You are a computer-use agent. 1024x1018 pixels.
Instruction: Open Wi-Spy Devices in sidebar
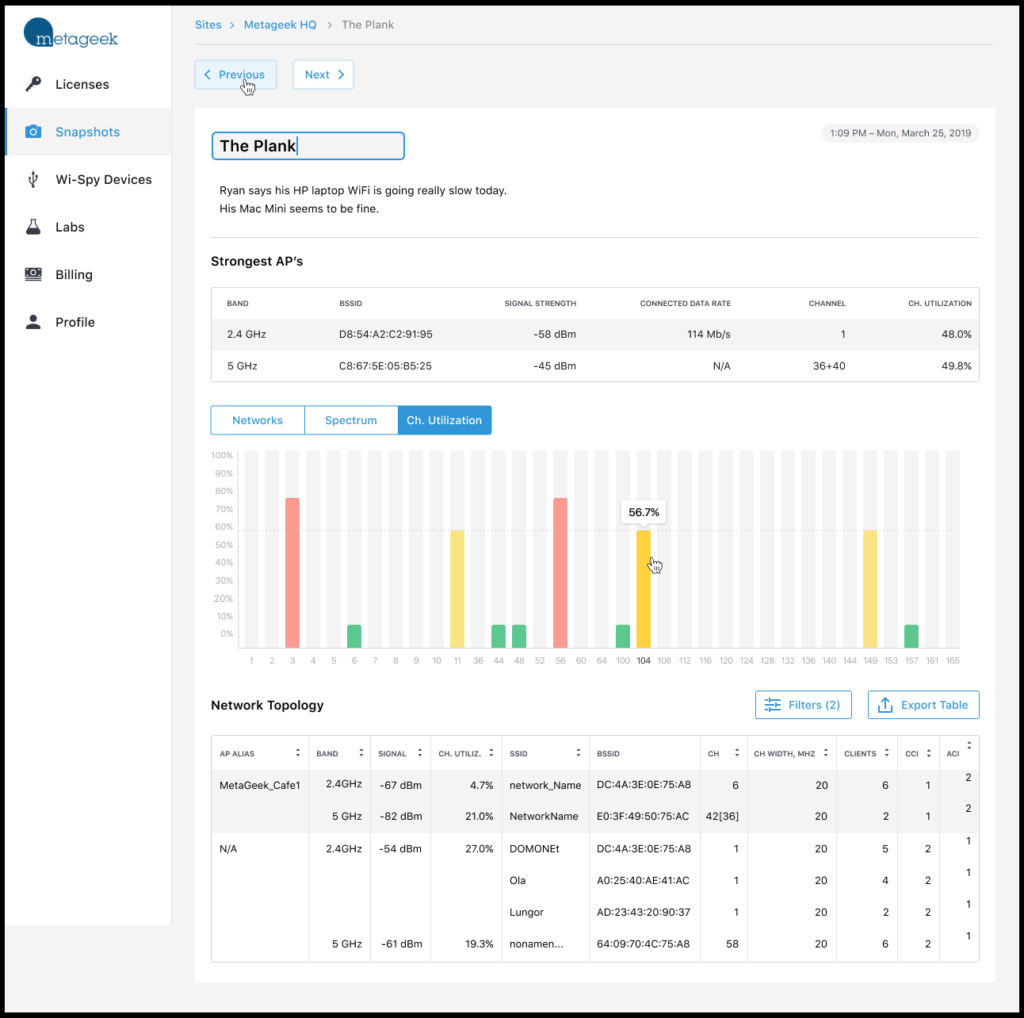(x=88, y=180)
